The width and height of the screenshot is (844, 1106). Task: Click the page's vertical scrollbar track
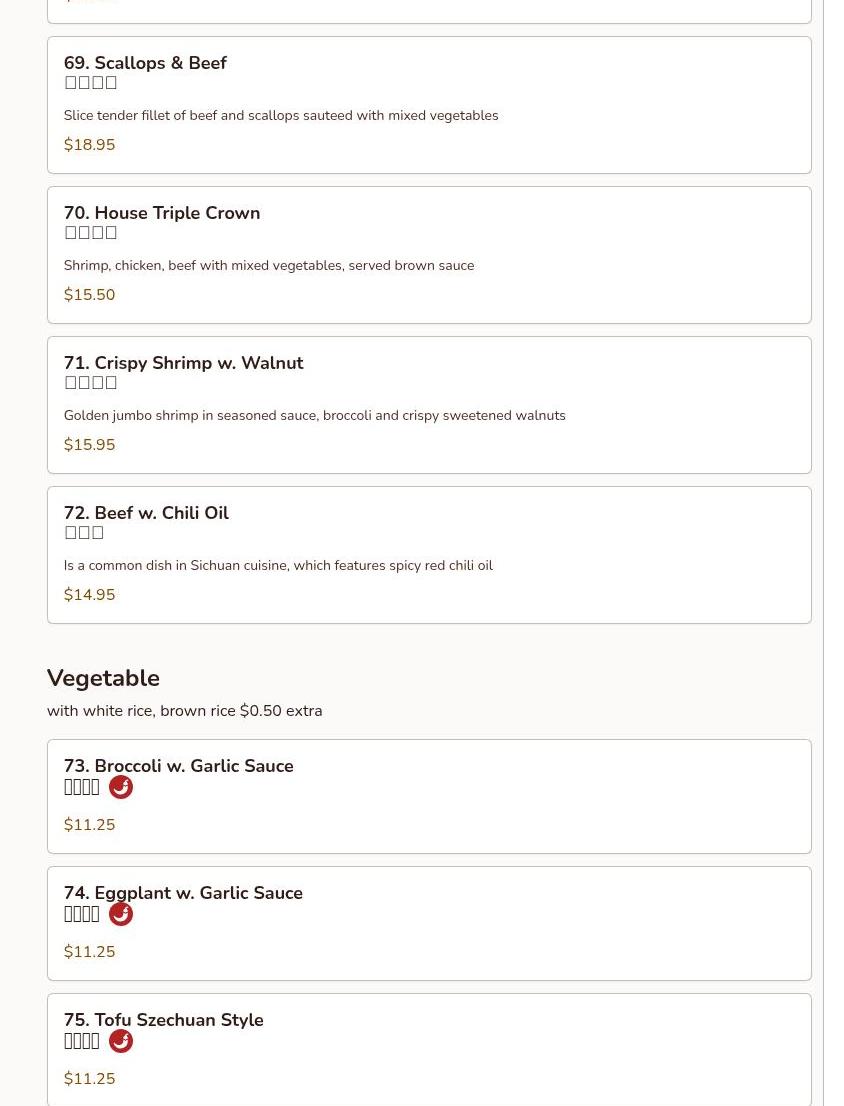833,553
